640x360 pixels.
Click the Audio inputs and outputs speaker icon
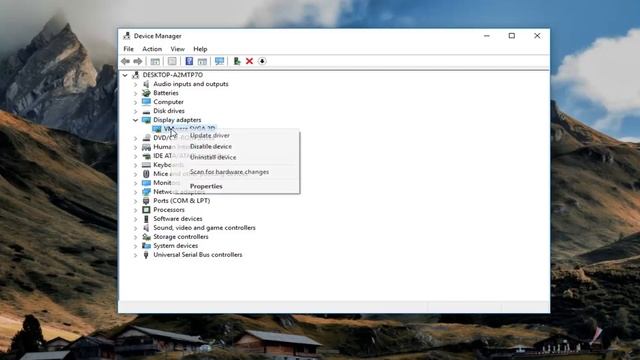tap(146, 84)
